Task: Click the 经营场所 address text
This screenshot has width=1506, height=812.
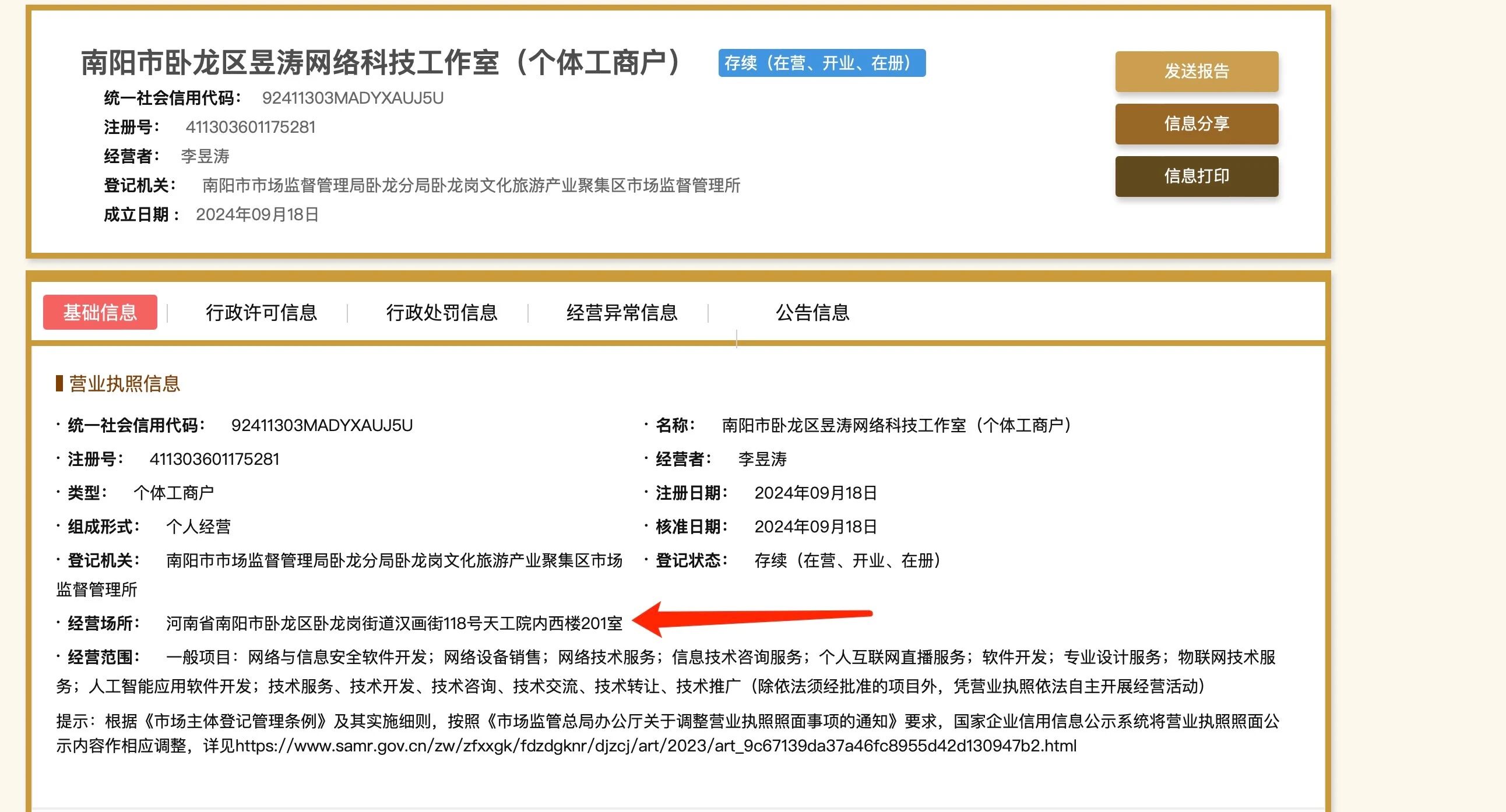Action: (394, 623)
